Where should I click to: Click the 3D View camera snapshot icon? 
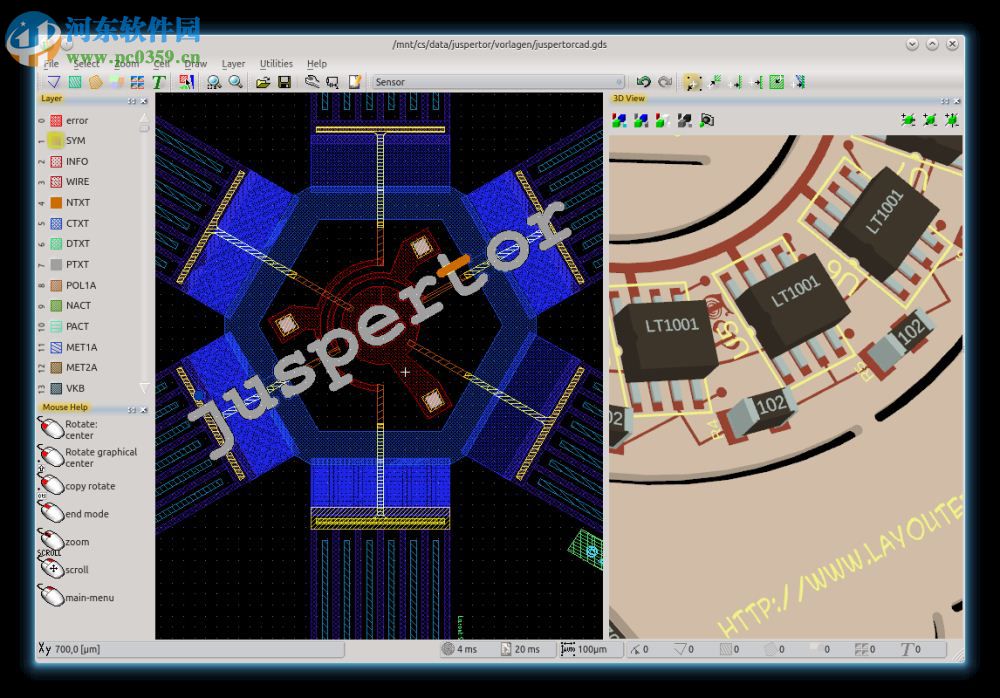point(707,120)
